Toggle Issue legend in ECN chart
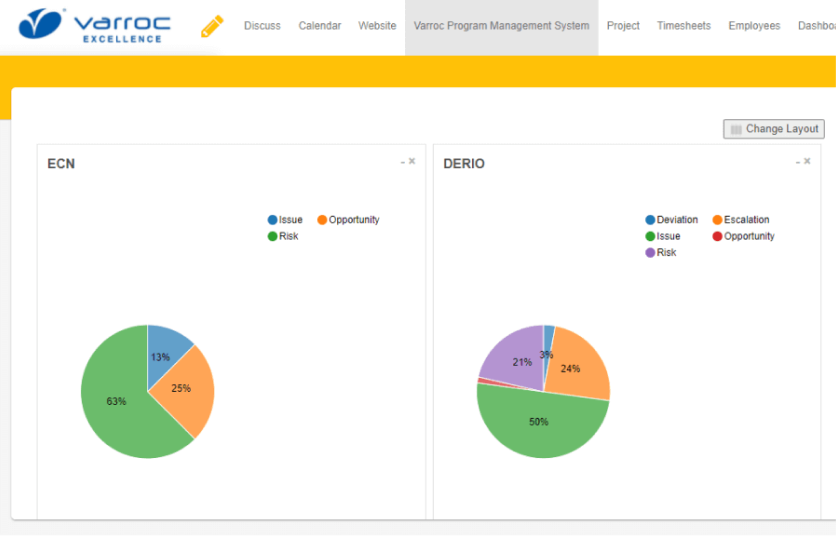The height and width of the screenshot is (536, 836). (285, 220)
